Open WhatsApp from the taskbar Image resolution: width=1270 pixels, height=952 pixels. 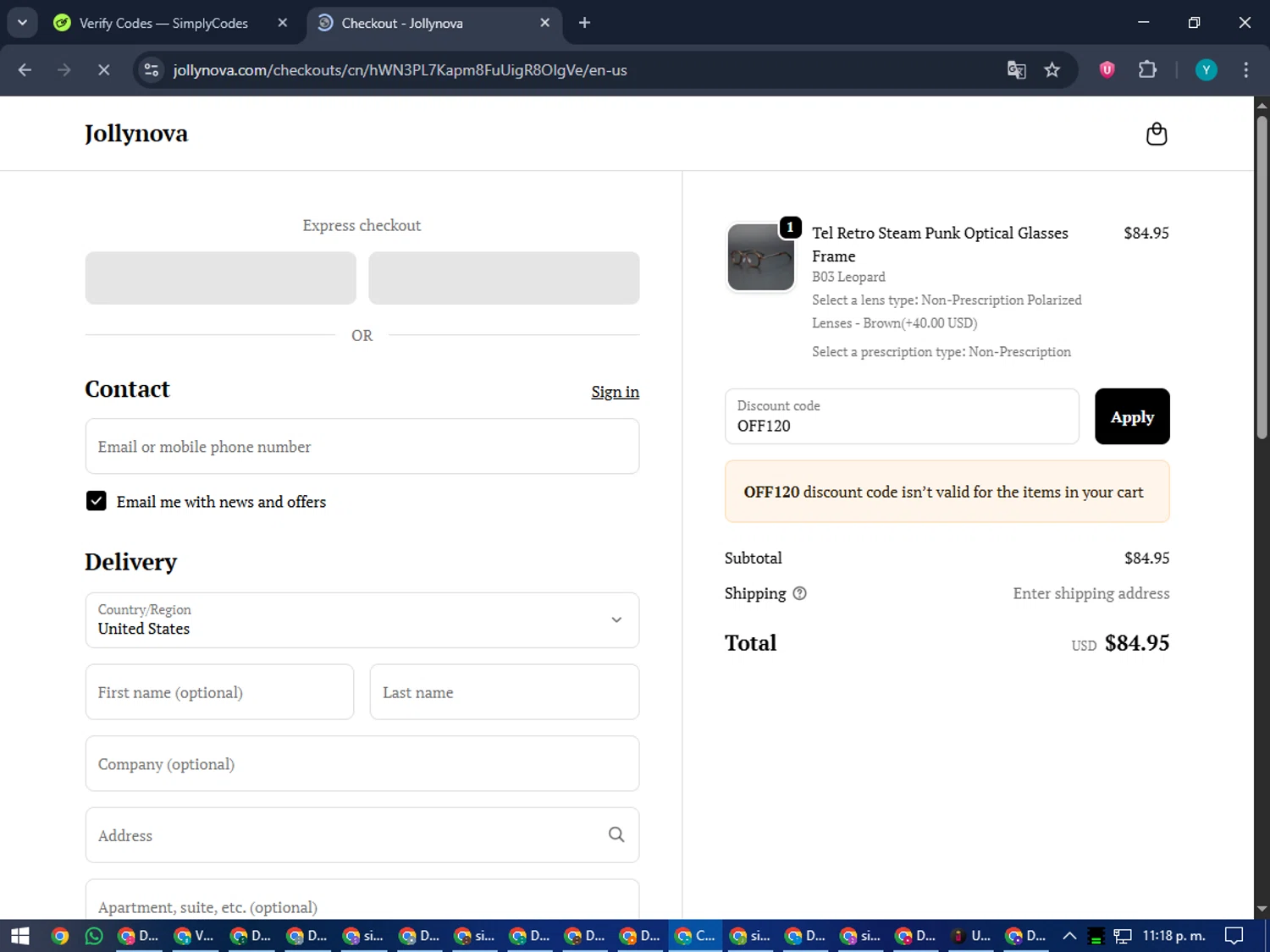(x=94, y=936)
